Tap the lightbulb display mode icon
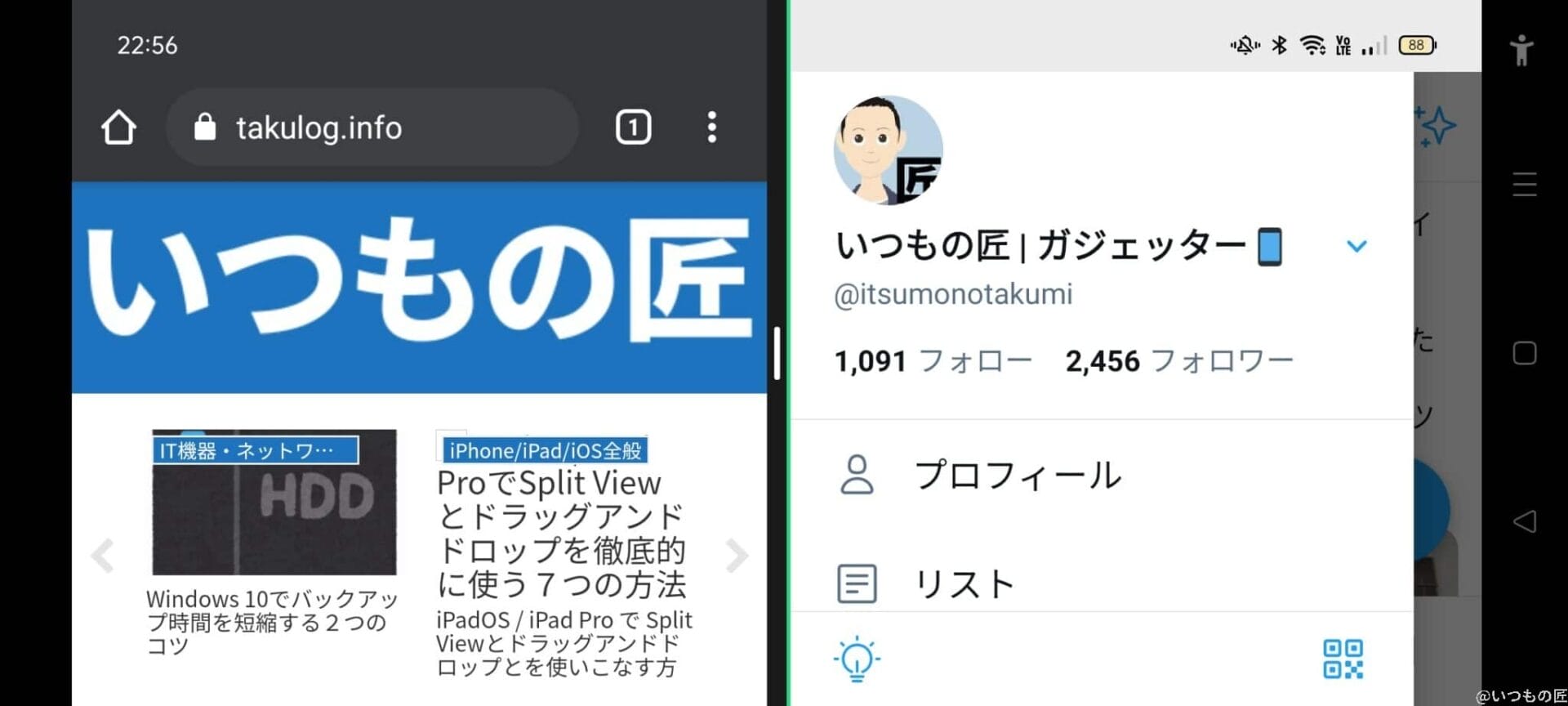This screenshot has width=1568, height=706. 857,658
